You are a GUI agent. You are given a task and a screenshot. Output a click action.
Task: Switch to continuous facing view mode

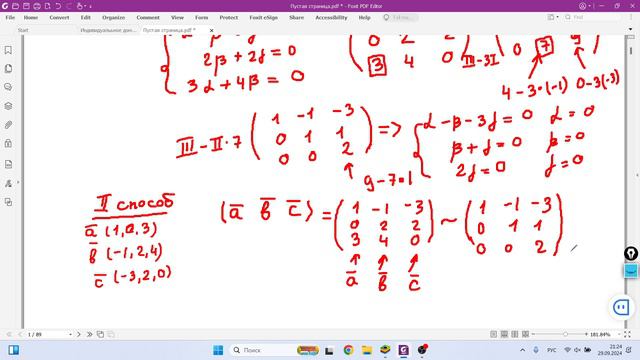(x=526, y=334)
